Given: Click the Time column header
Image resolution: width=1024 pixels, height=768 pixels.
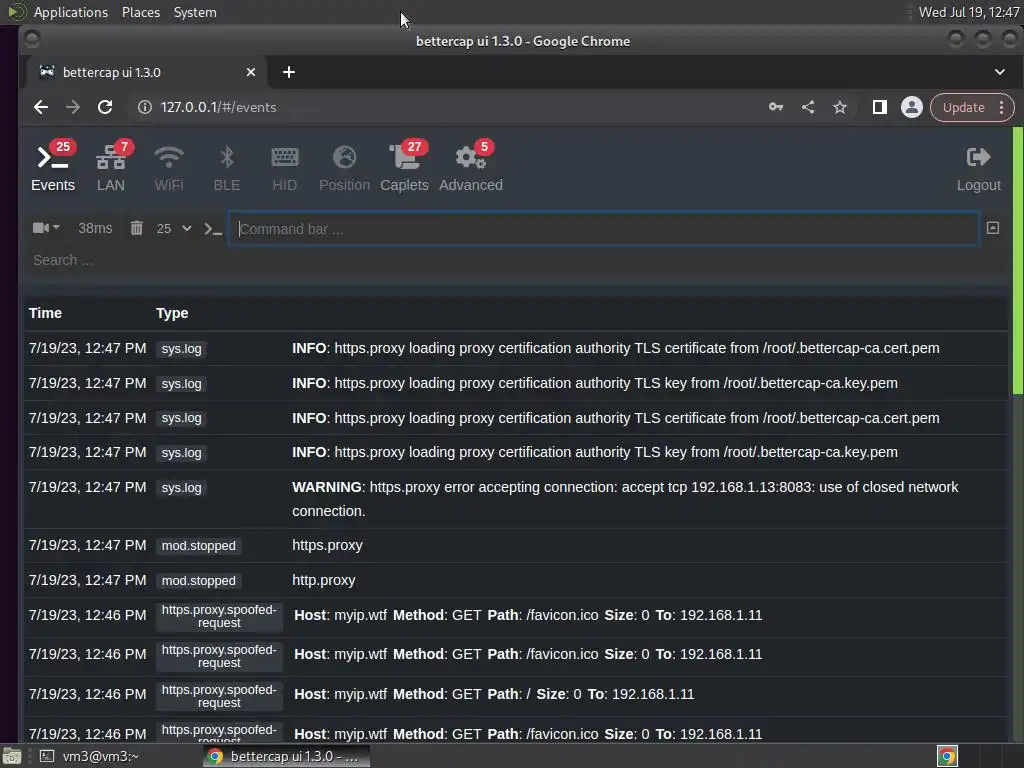Looking at the screenshot, I should coord(45,313).
